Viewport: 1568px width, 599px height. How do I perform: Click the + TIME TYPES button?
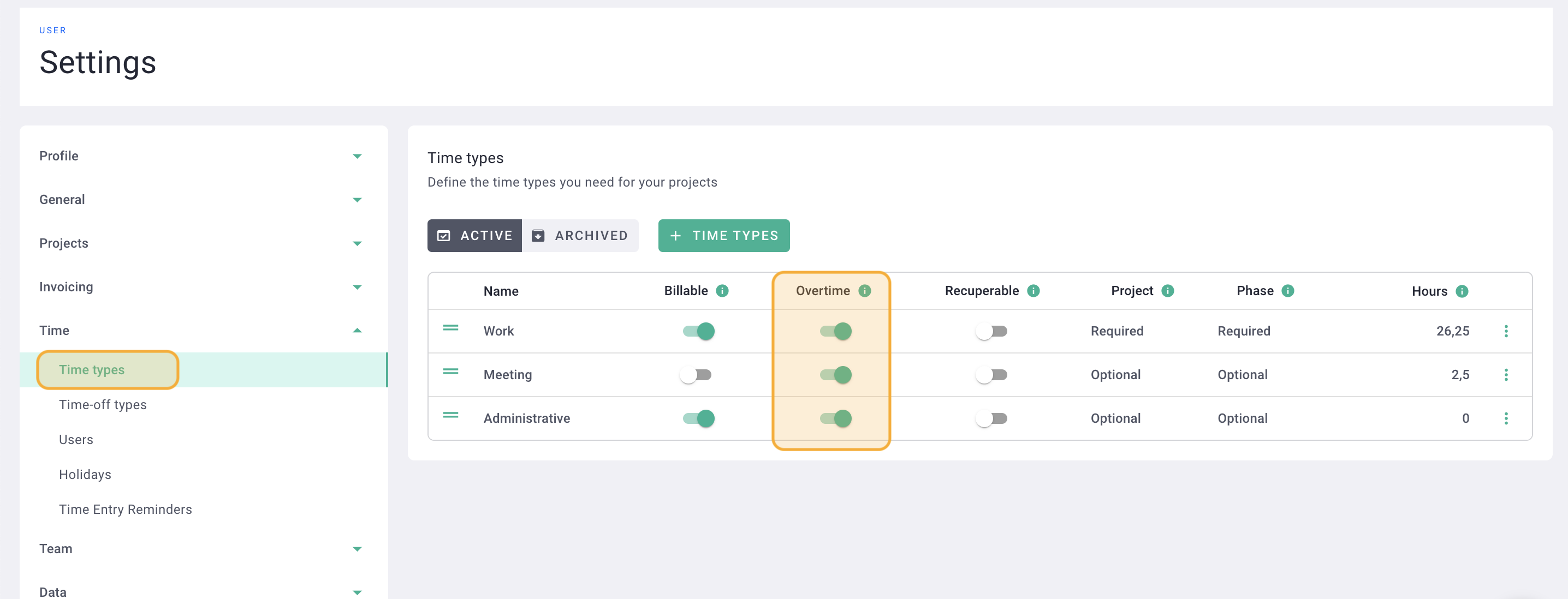(x=724, y=235)
